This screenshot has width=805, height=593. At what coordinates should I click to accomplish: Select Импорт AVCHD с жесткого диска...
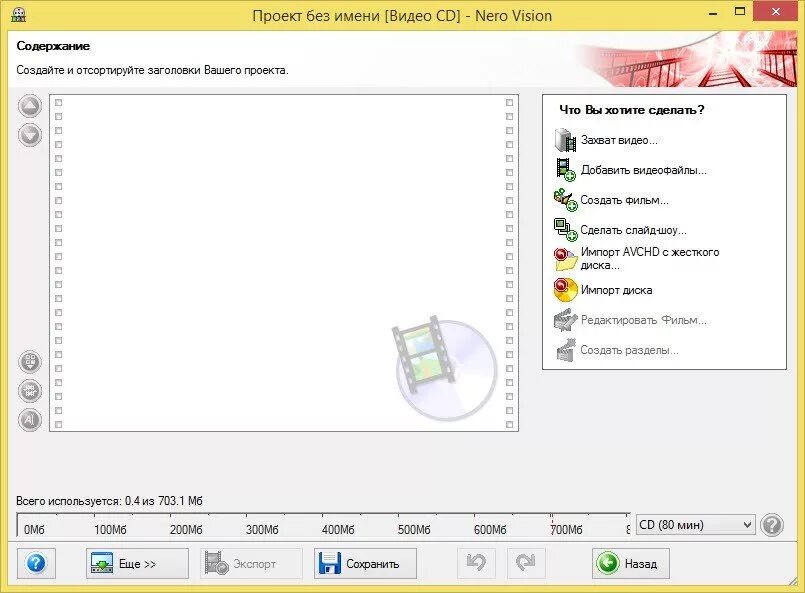coord(649,258)
